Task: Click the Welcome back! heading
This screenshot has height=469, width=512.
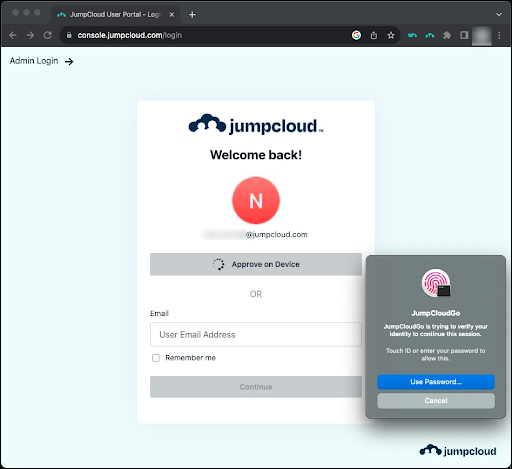Action: pos(256,155)
